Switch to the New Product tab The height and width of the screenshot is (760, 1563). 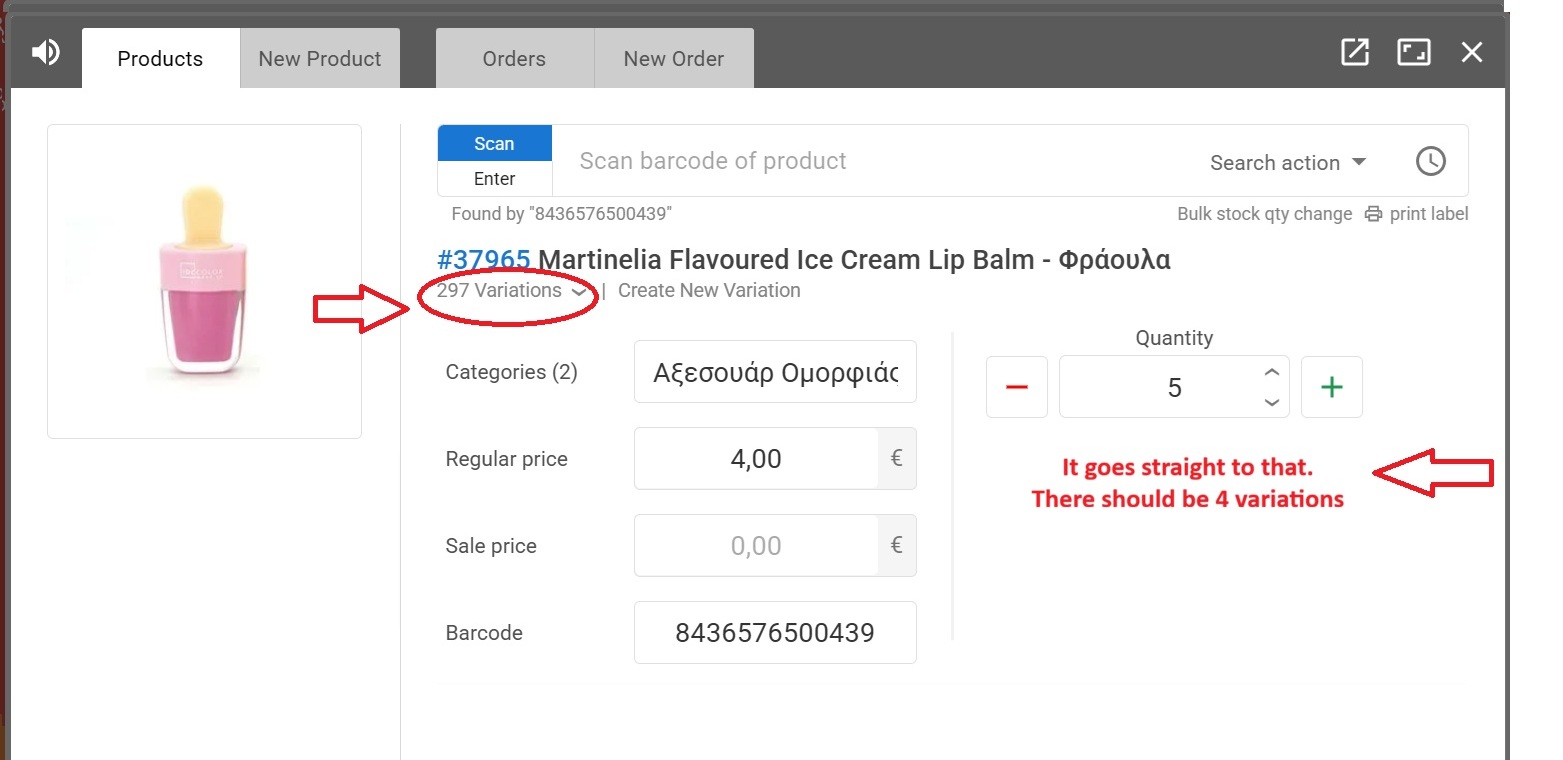click(319, 59)
